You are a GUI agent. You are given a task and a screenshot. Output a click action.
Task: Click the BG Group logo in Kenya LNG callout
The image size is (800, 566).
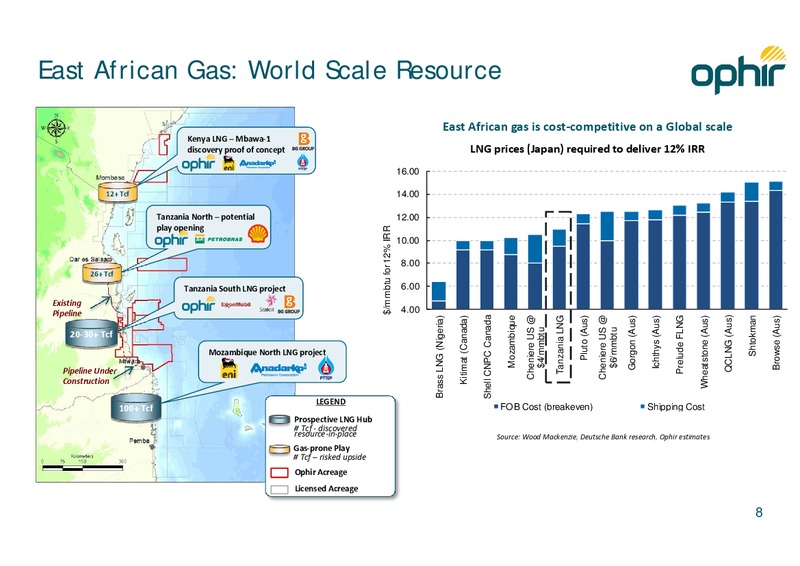(x=303, y=140)
